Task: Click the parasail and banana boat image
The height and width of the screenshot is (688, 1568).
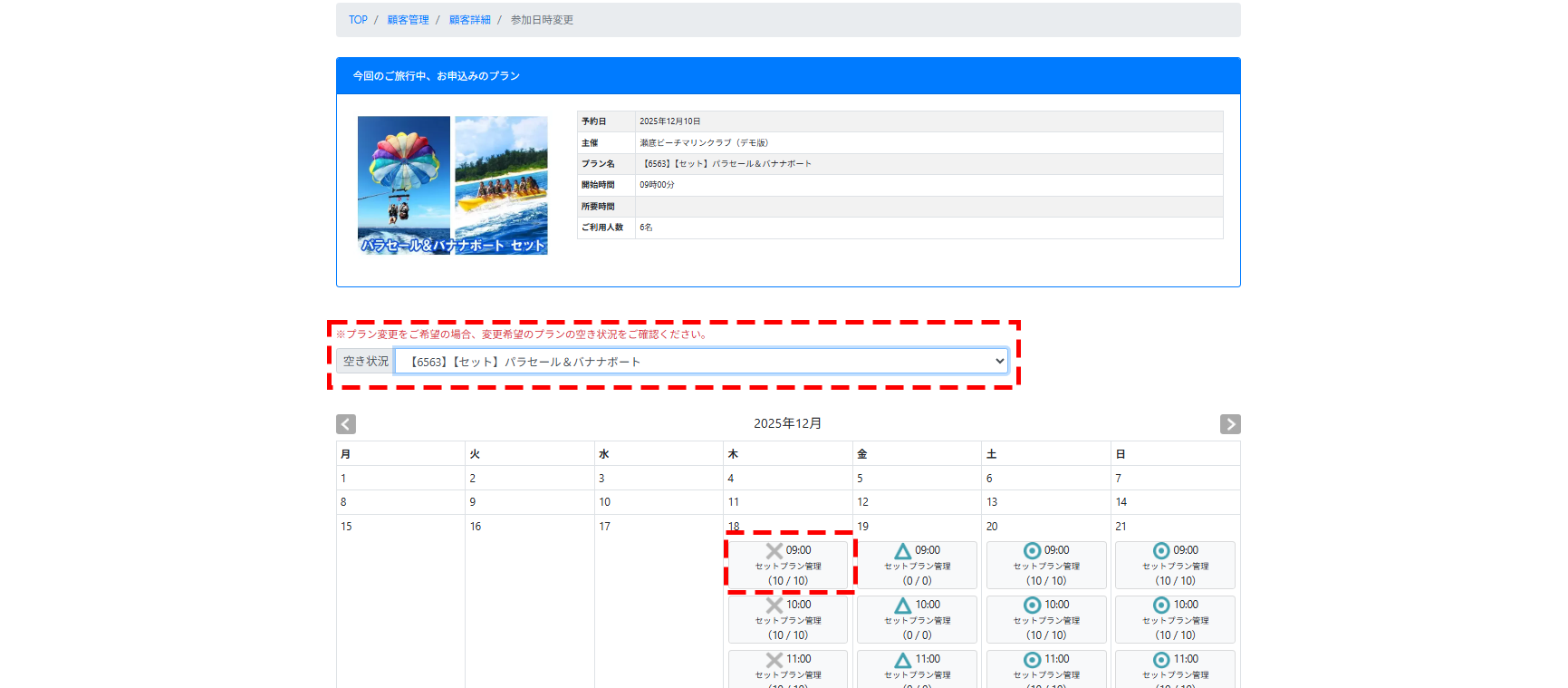Action: [x=452, y=185]
